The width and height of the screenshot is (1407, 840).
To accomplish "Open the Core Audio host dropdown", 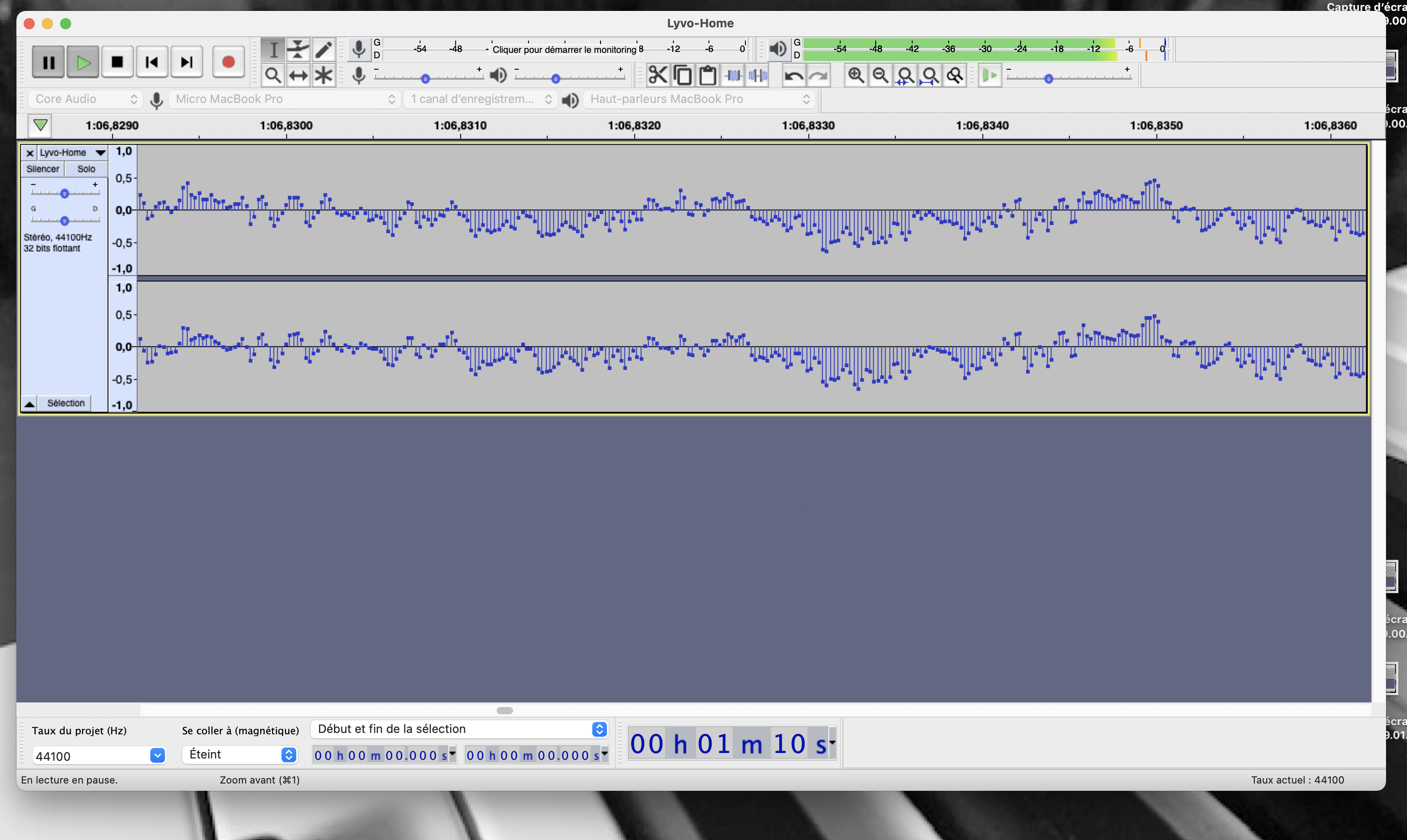I will click(x=85, y=99).
